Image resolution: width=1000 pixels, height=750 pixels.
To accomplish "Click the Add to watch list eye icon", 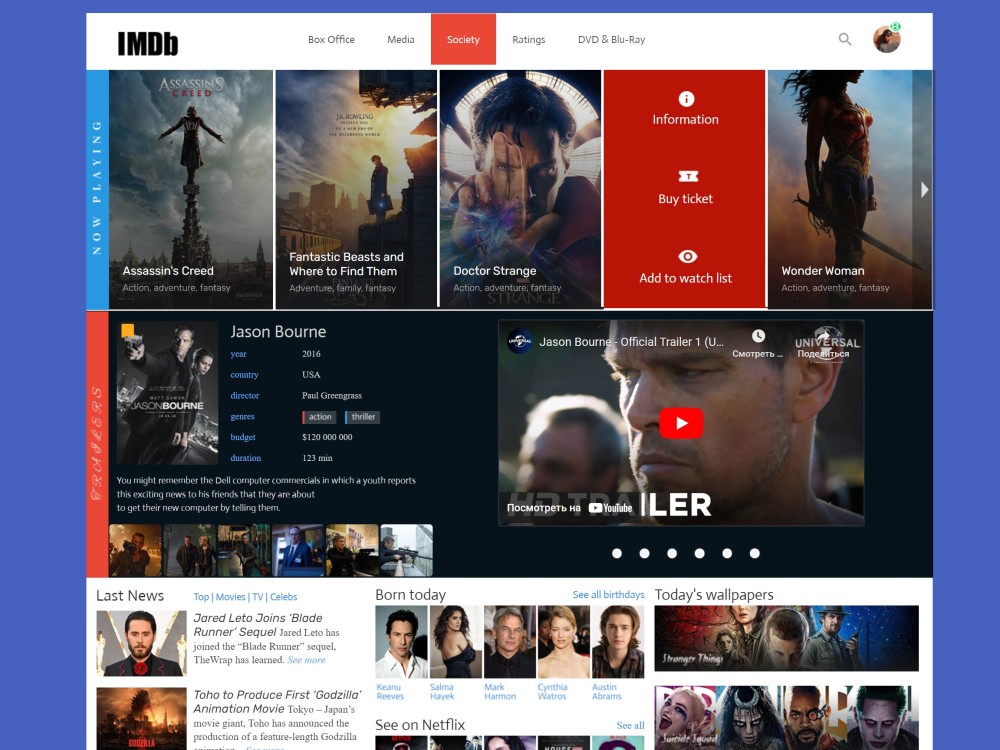I will click(688, 256).
